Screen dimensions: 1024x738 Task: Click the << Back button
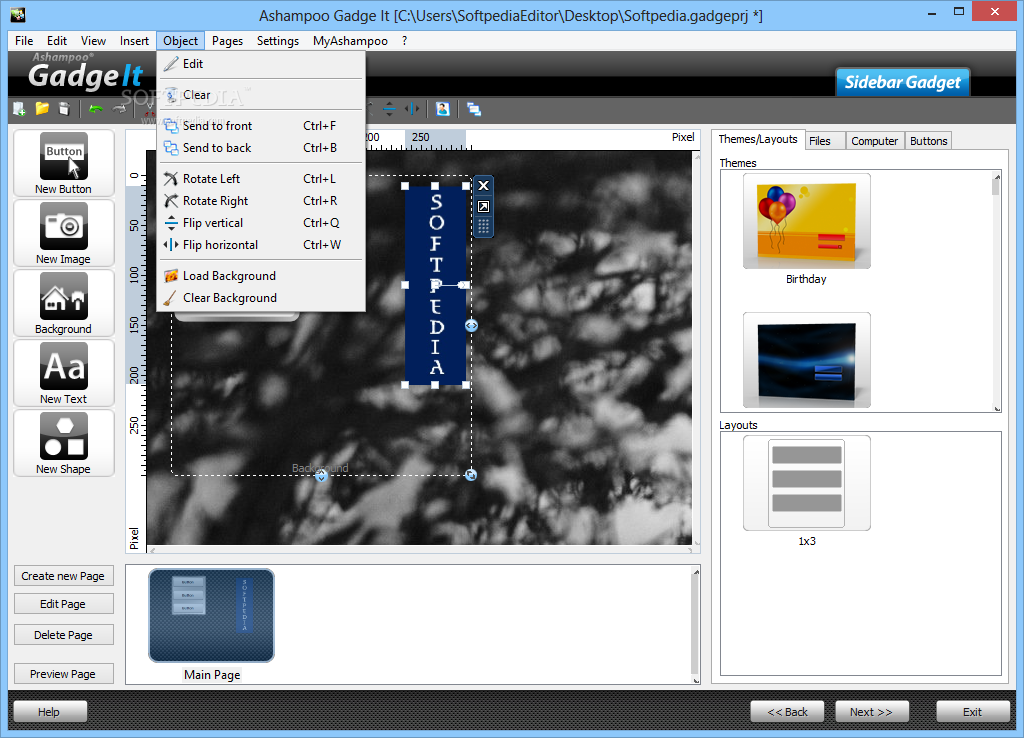coord(788,712)
